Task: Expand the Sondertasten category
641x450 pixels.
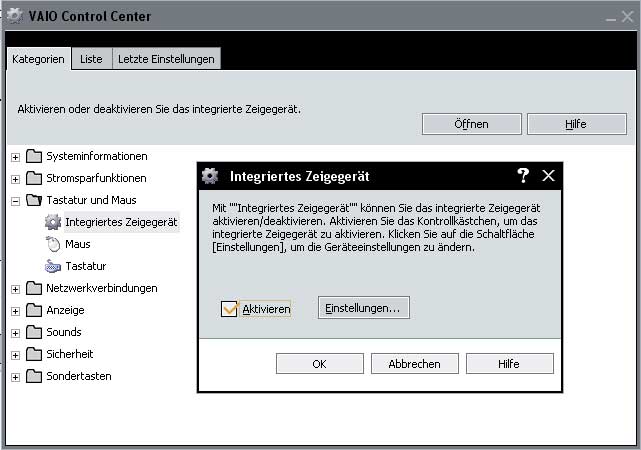Action: click(16, 377)
